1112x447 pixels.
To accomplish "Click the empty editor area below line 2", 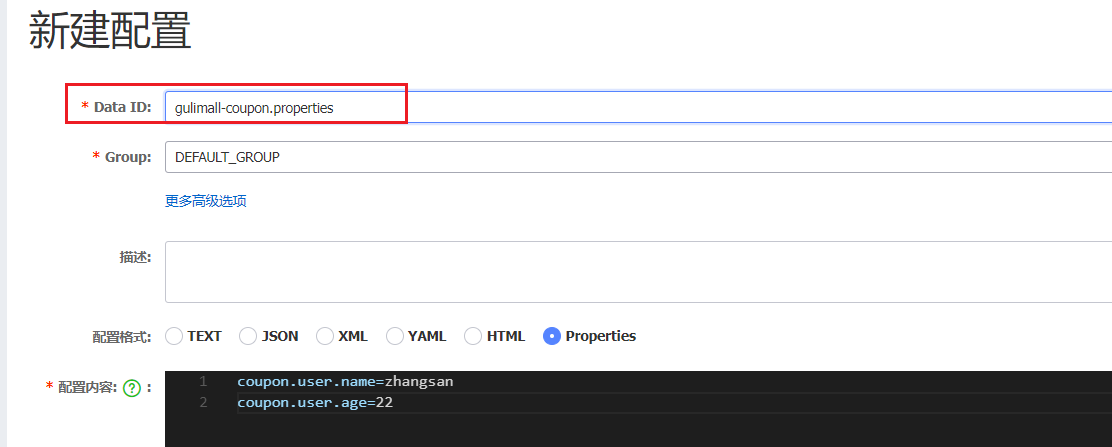I will pos(600,430).
